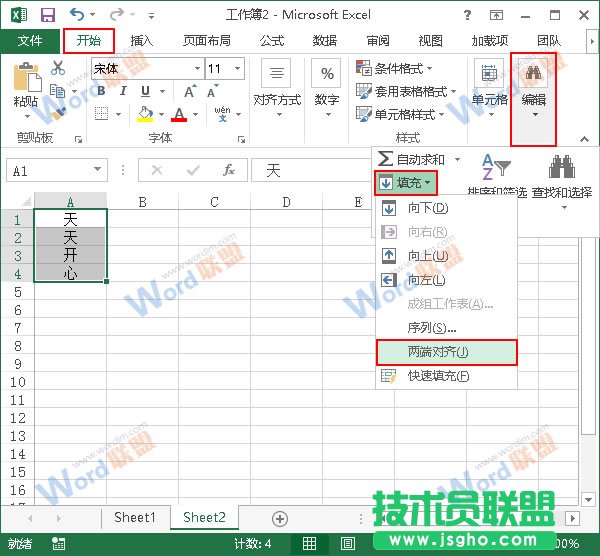600x556 pixels.
Task: Cut selection with the scissors icon
Action: coord(58,68)
